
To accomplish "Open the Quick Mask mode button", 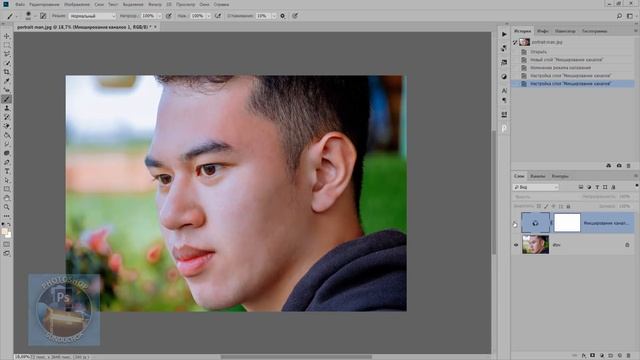I will click(7, 244).
